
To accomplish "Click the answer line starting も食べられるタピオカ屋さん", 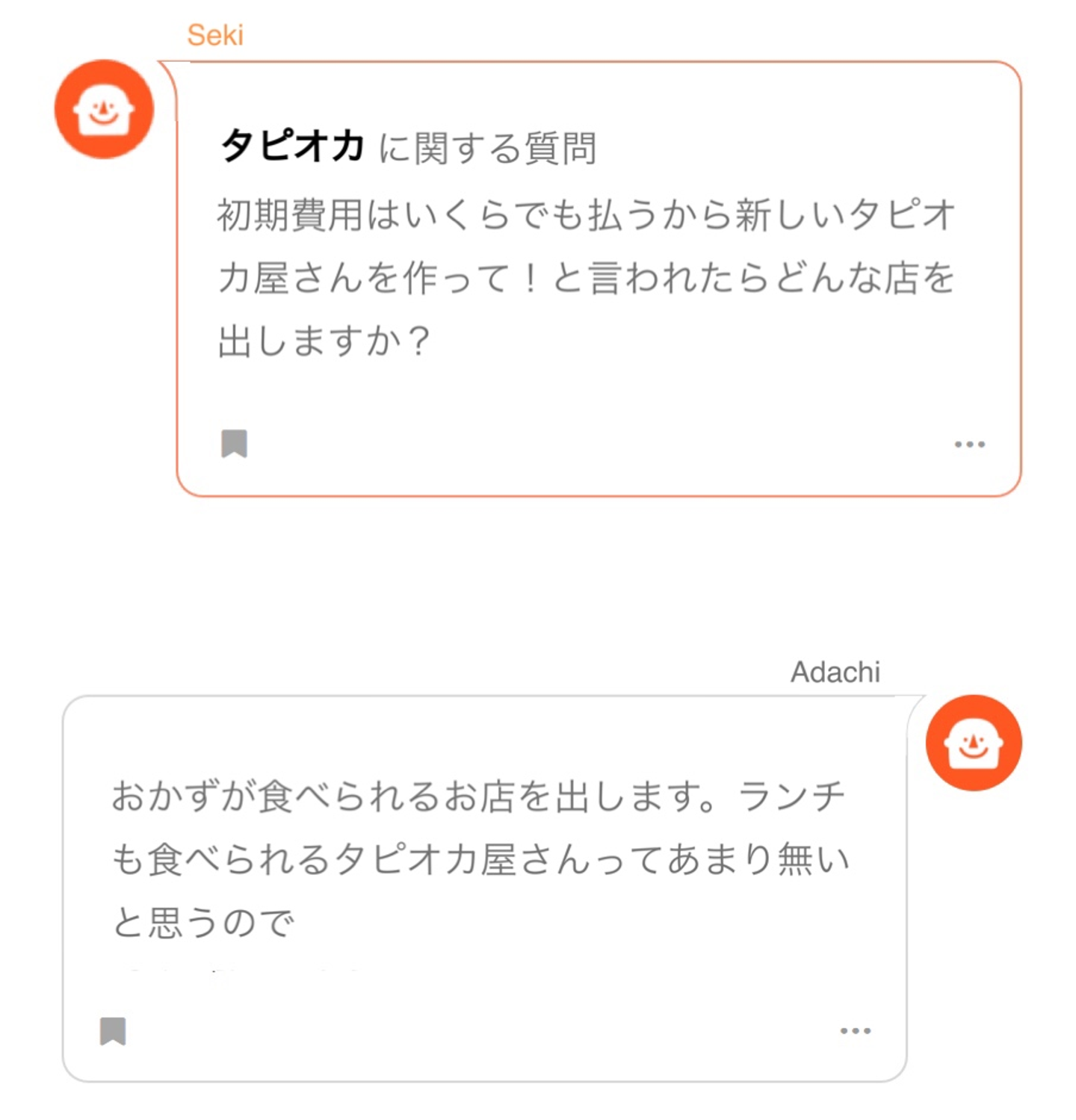I will (x=480, y=859).
